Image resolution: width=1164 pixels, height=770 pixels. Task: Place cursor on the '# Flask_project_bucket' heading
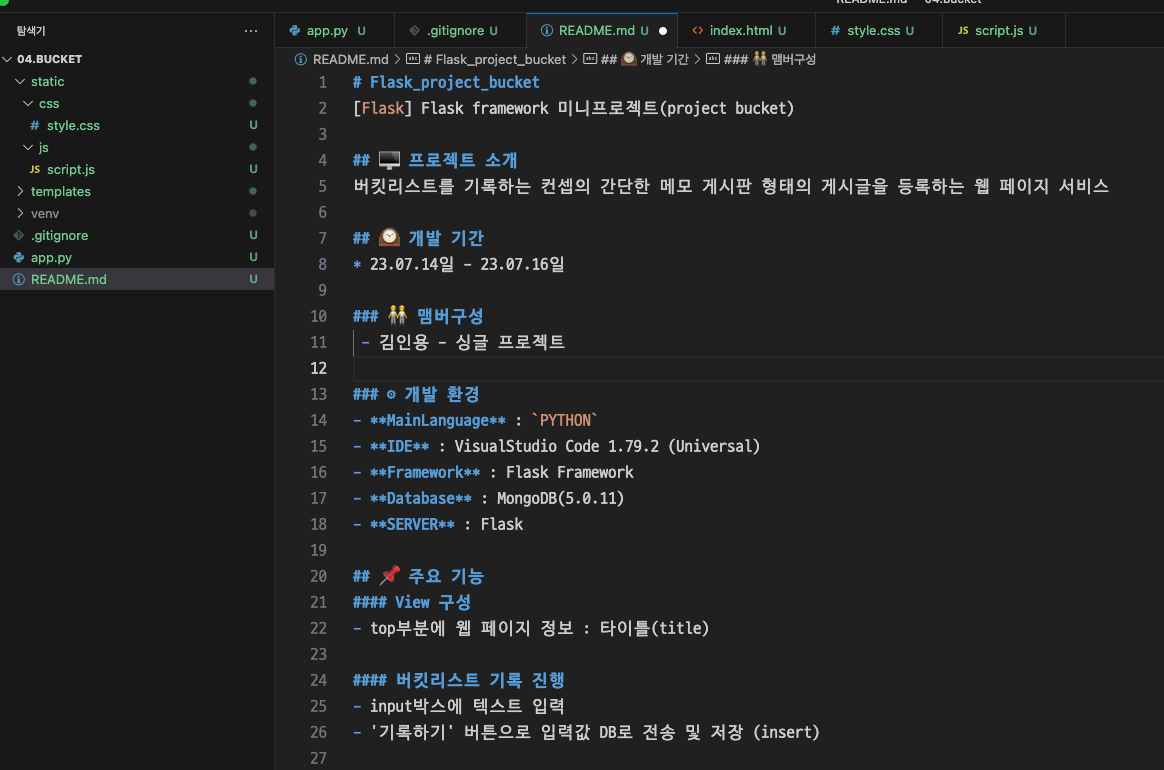pyautogui.click(x=446, y=82)
